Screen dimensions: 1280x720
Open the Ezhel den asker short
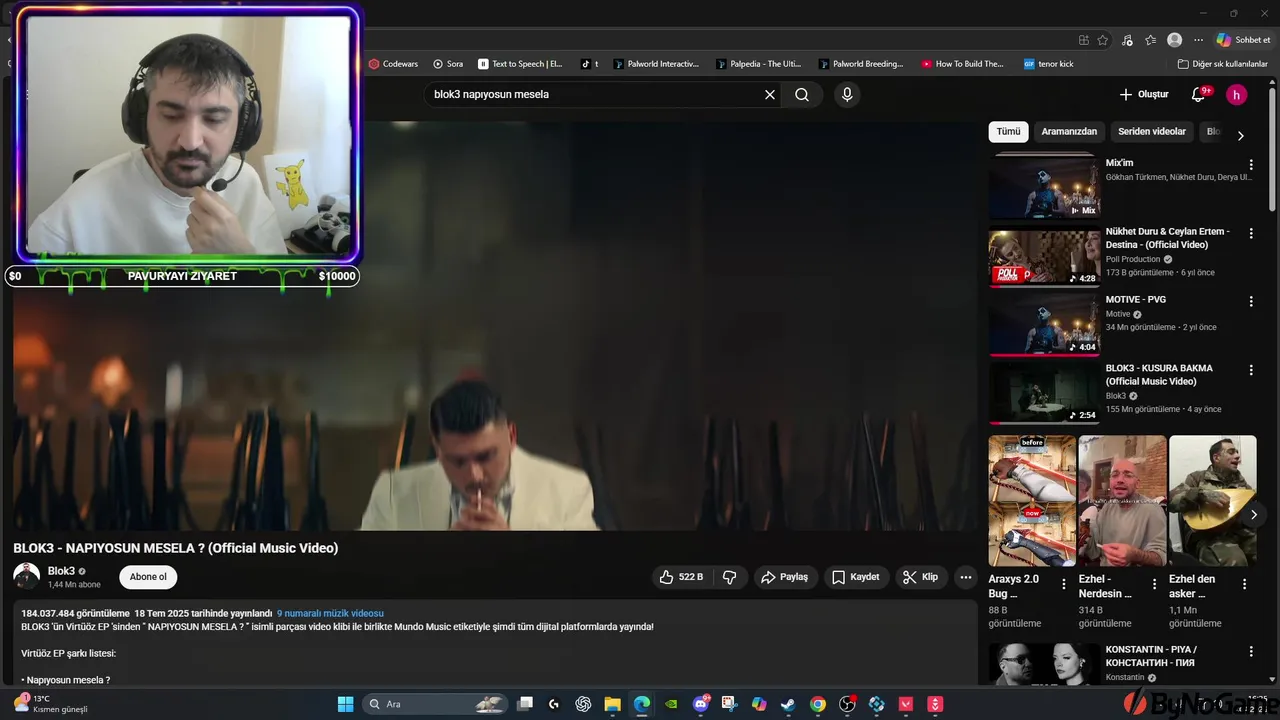[x=1212, y=500]
